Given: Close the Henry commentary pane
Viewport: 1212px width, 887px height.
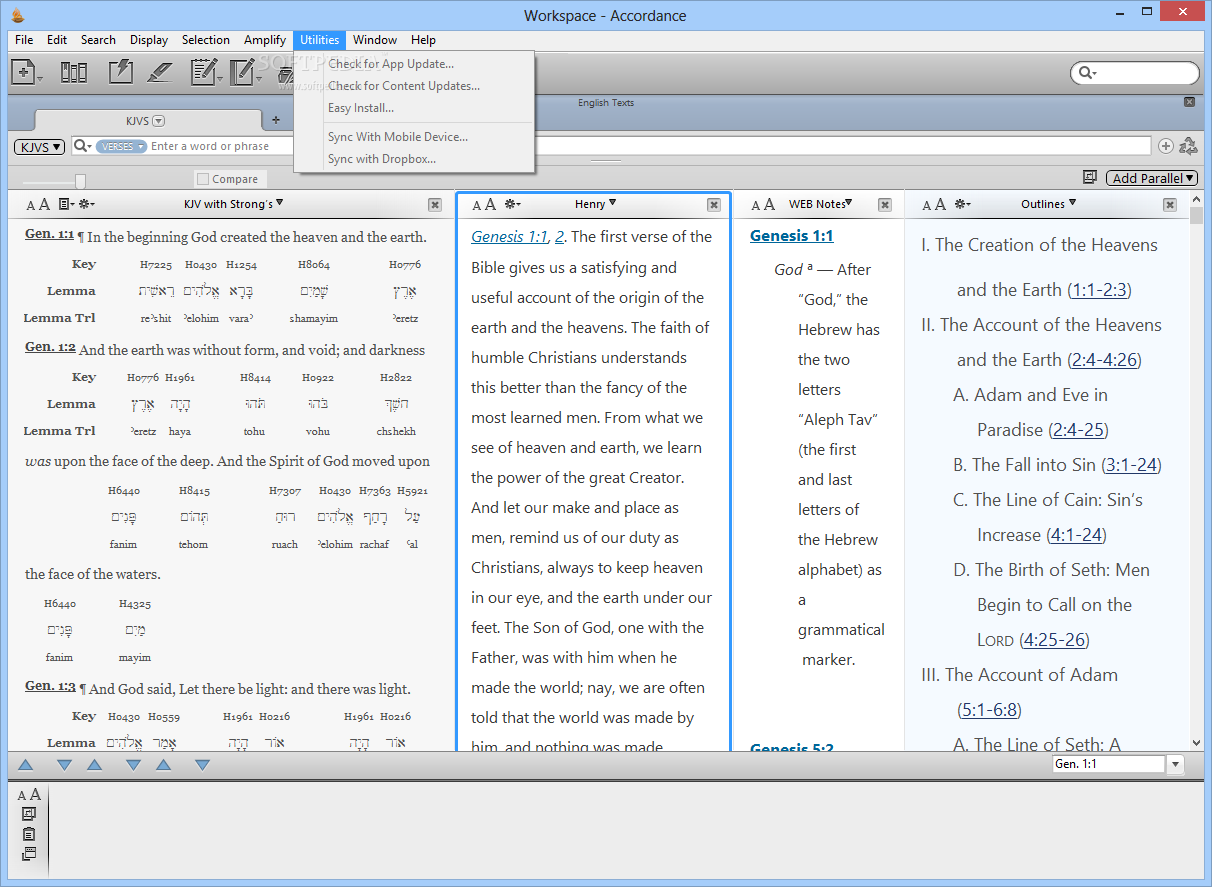Looking at the screenshot, I should coord(714,204).
